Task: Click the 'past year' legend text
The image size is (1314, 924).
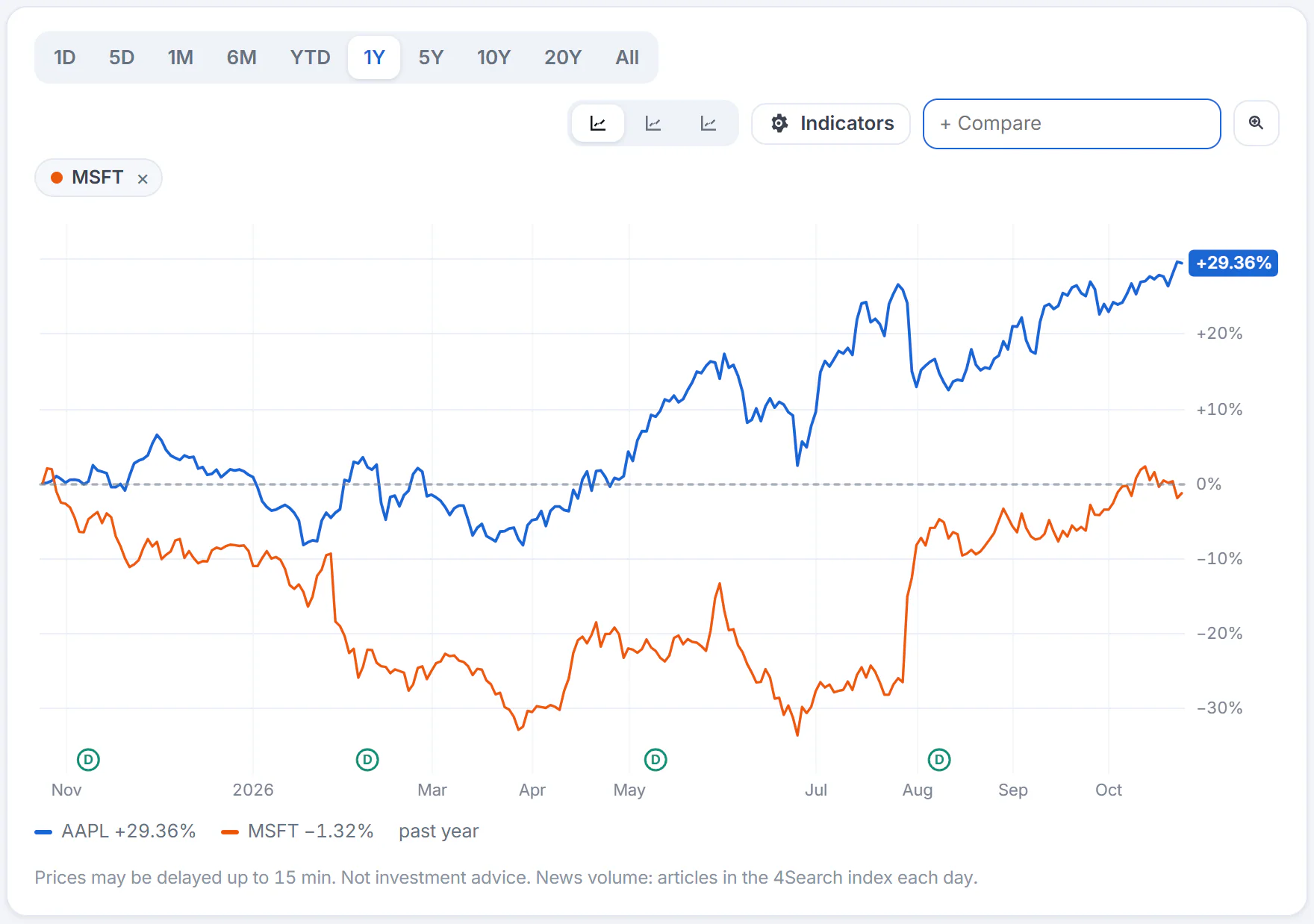Action: pyautogui.click(x=439, y=831)
